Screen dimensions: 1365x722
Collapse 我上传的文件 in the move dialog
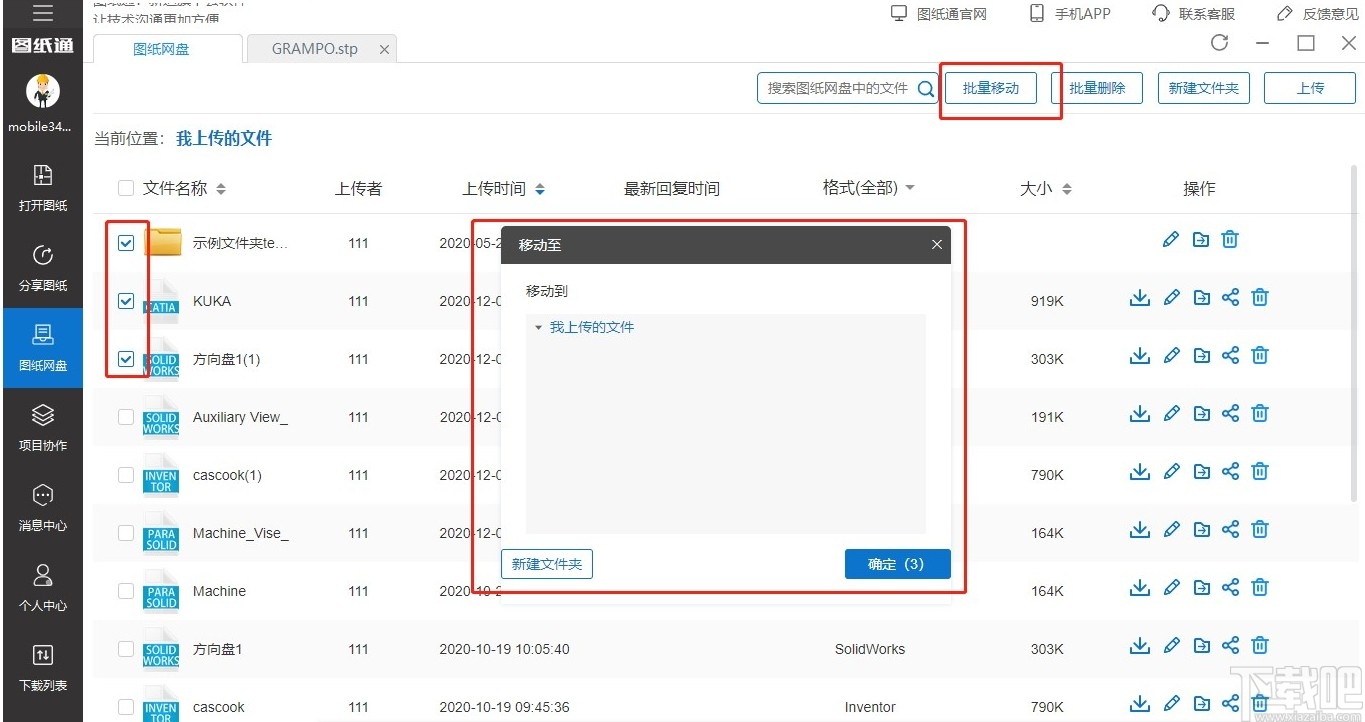click(x=538, y=326)
